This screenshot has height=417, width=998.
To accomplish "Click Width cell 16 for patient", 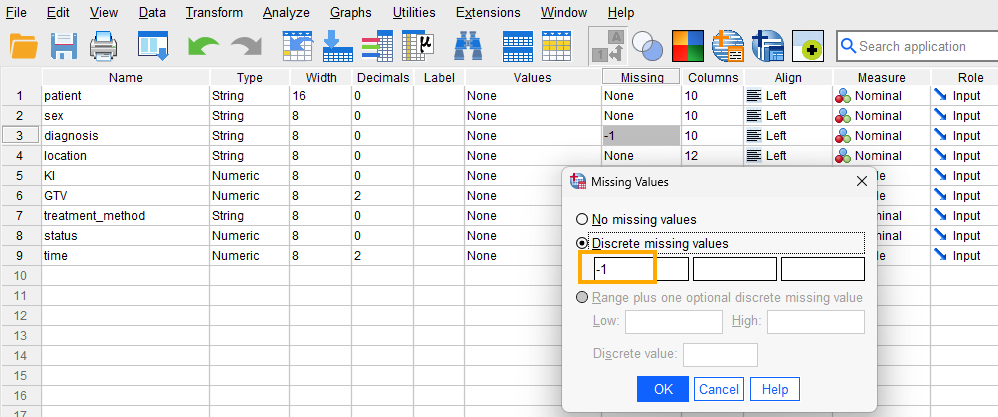I will (x=320, y=96).
